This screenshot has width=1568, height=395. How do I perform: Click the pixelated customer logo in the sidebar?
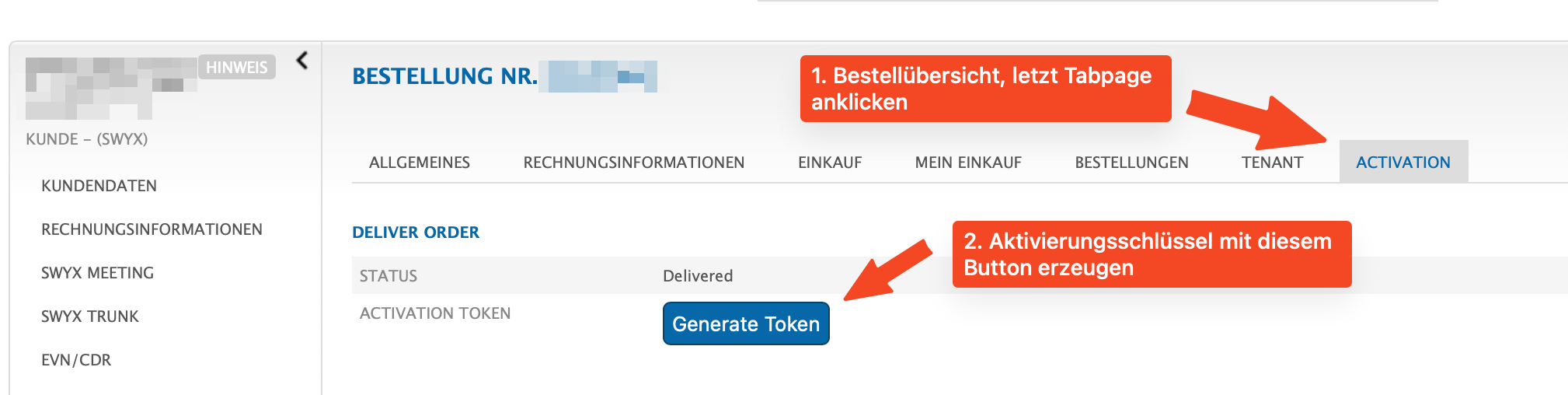pyautogui.click(x=110, y=87)
